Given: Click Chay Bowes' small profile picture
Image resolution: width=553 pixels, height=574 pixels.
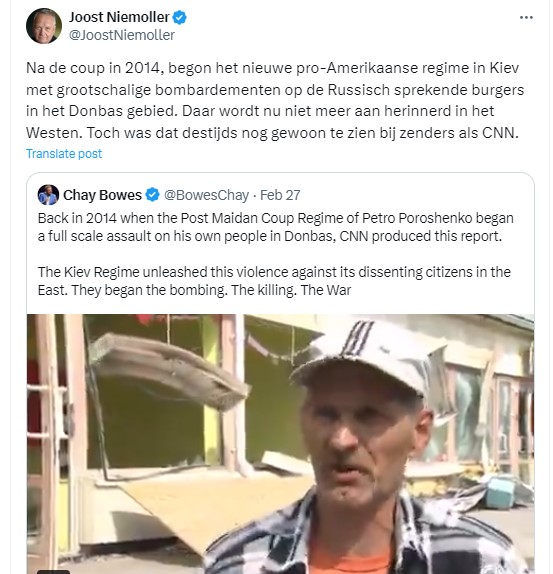Looking at the screenshot, I should coord(48,195).
